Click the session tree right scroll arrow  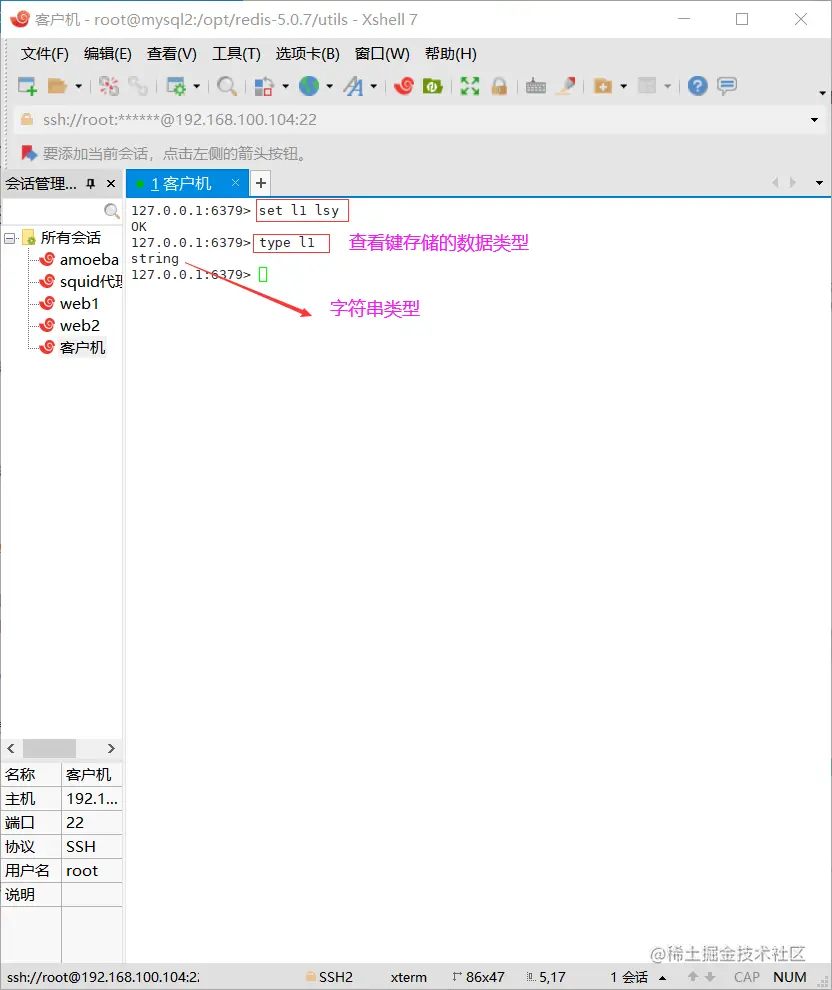pos(111,748)
